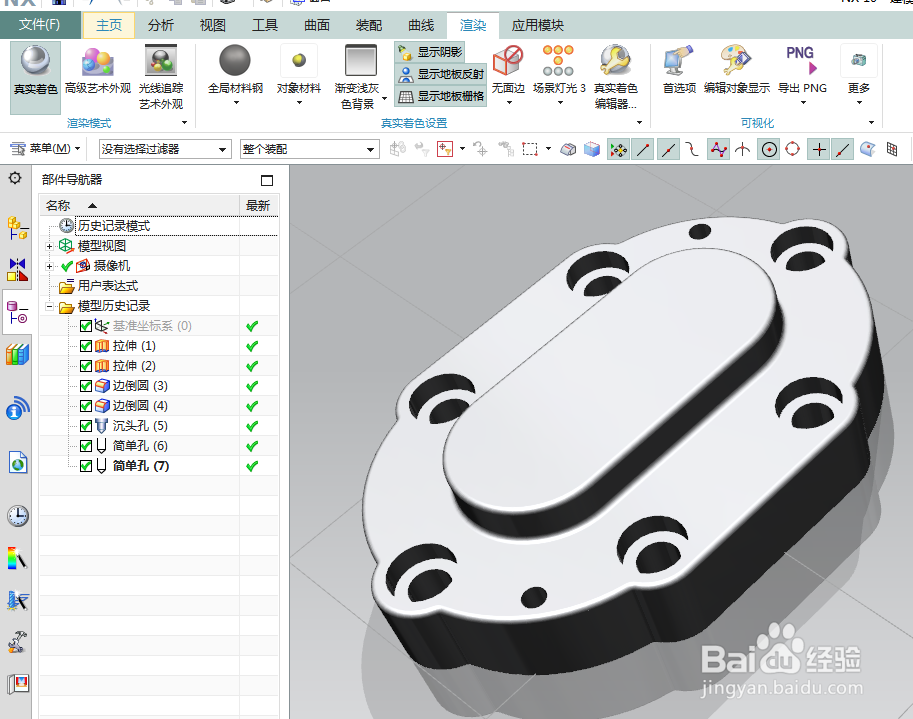Click the rectangle selection toolbar icon

click(530, 150)
